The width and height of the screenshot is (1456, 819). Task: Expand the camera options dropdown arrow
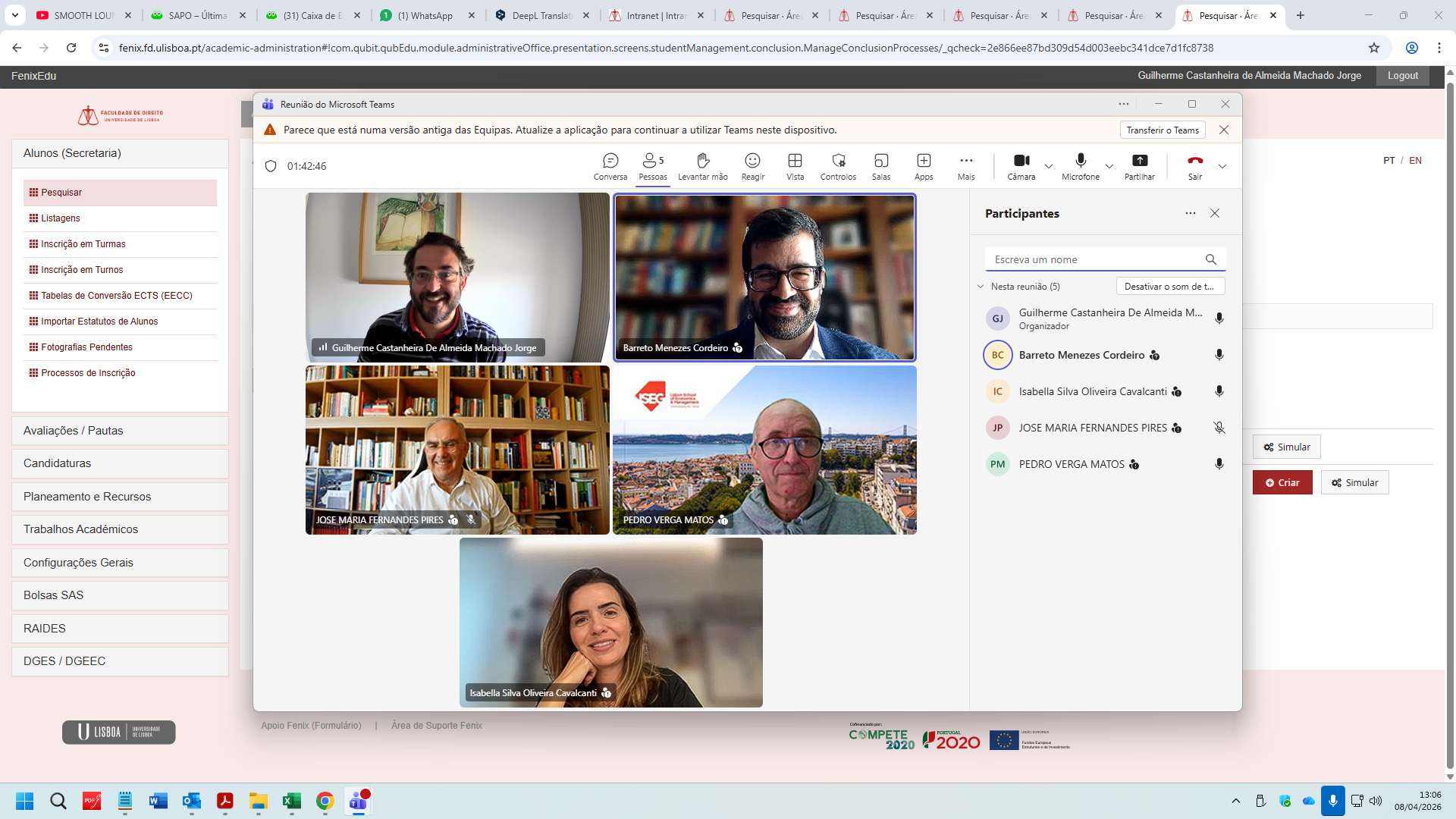tap(1049, 166)
